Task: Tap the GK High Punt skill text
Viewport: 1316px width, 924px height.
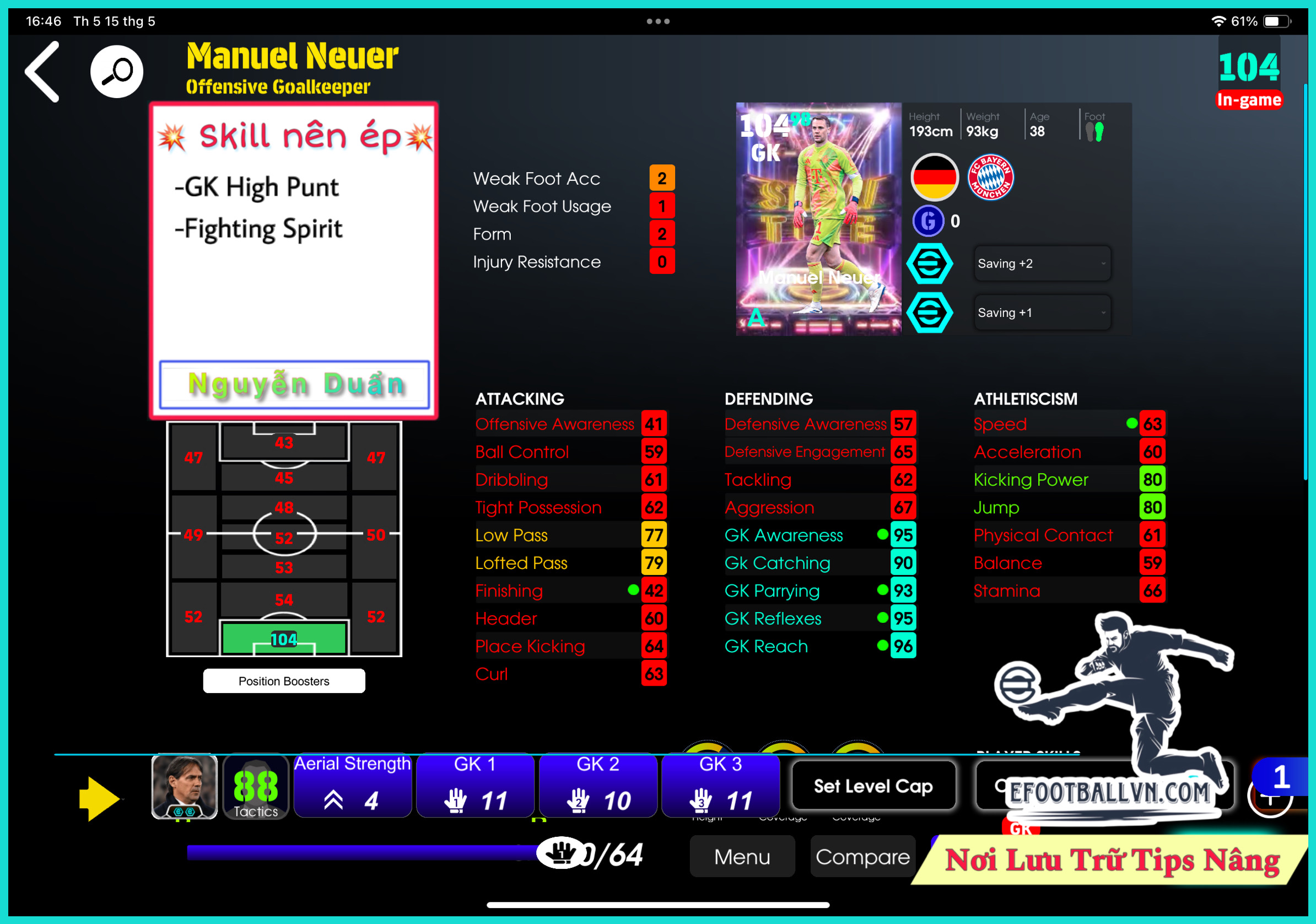Action: point(257,187)
